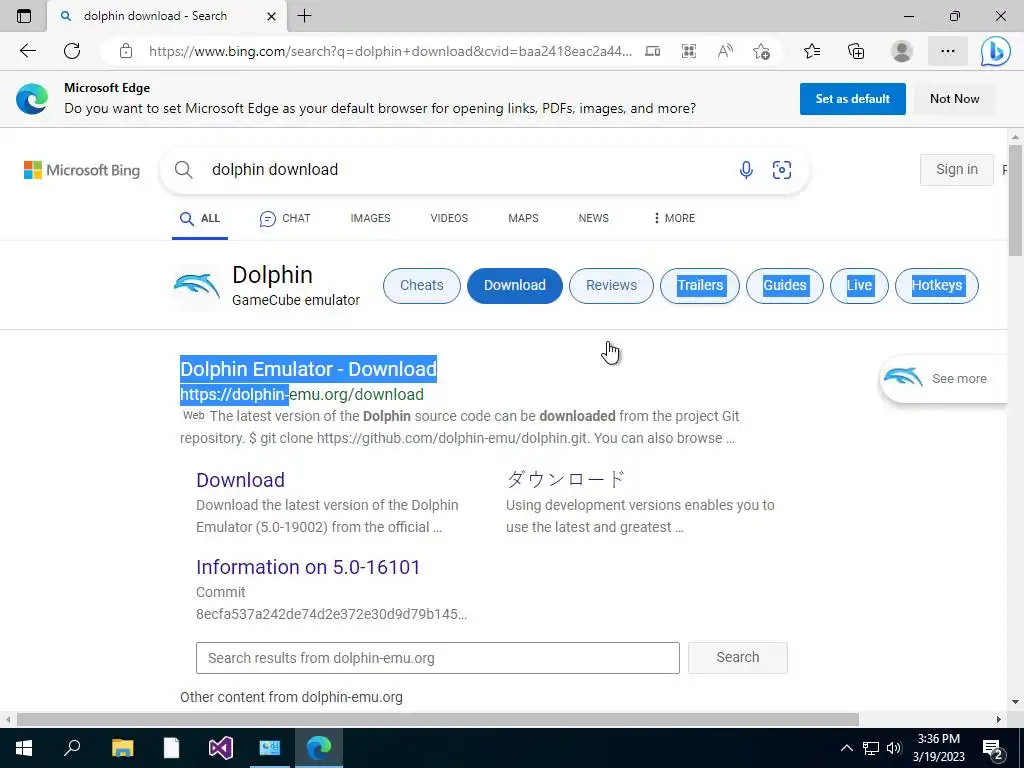The image size is (1024, 768).
Task: Dismiss prompt with Not Now
Action: (954, 99)
